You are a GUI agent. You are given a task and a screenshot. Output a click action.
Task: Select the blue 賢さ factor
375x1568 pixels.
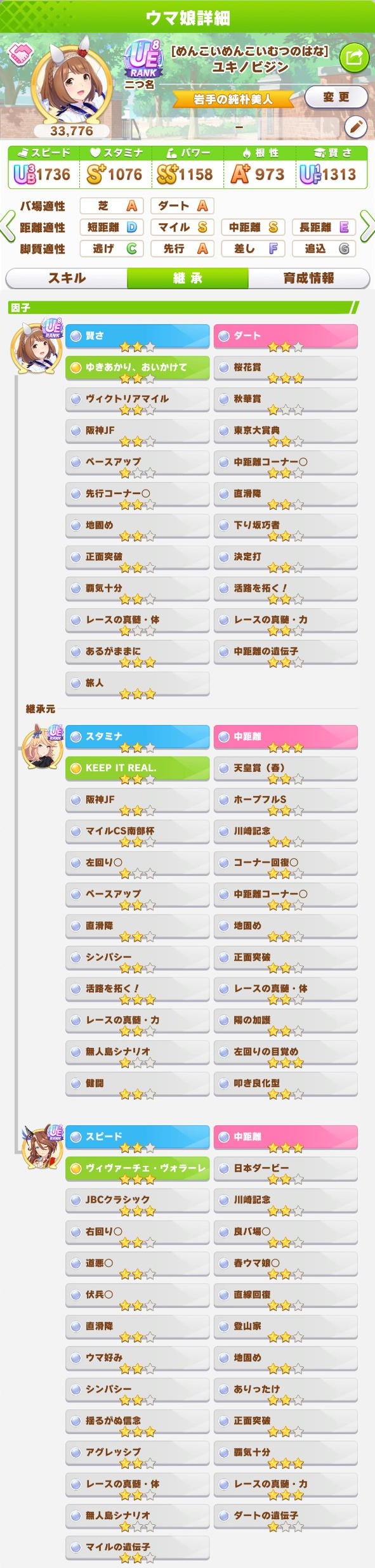[x=137, y=336]
